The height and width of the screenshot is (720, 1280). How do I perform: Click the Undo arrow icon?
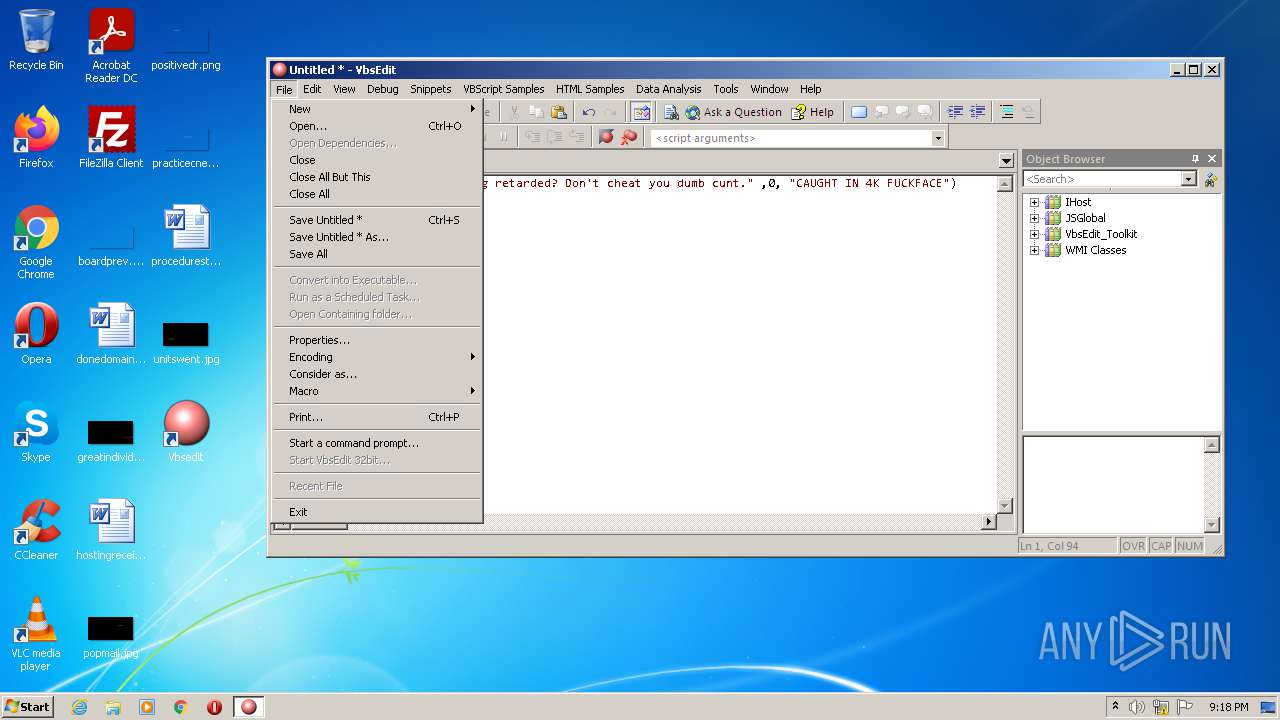(589, 112)
